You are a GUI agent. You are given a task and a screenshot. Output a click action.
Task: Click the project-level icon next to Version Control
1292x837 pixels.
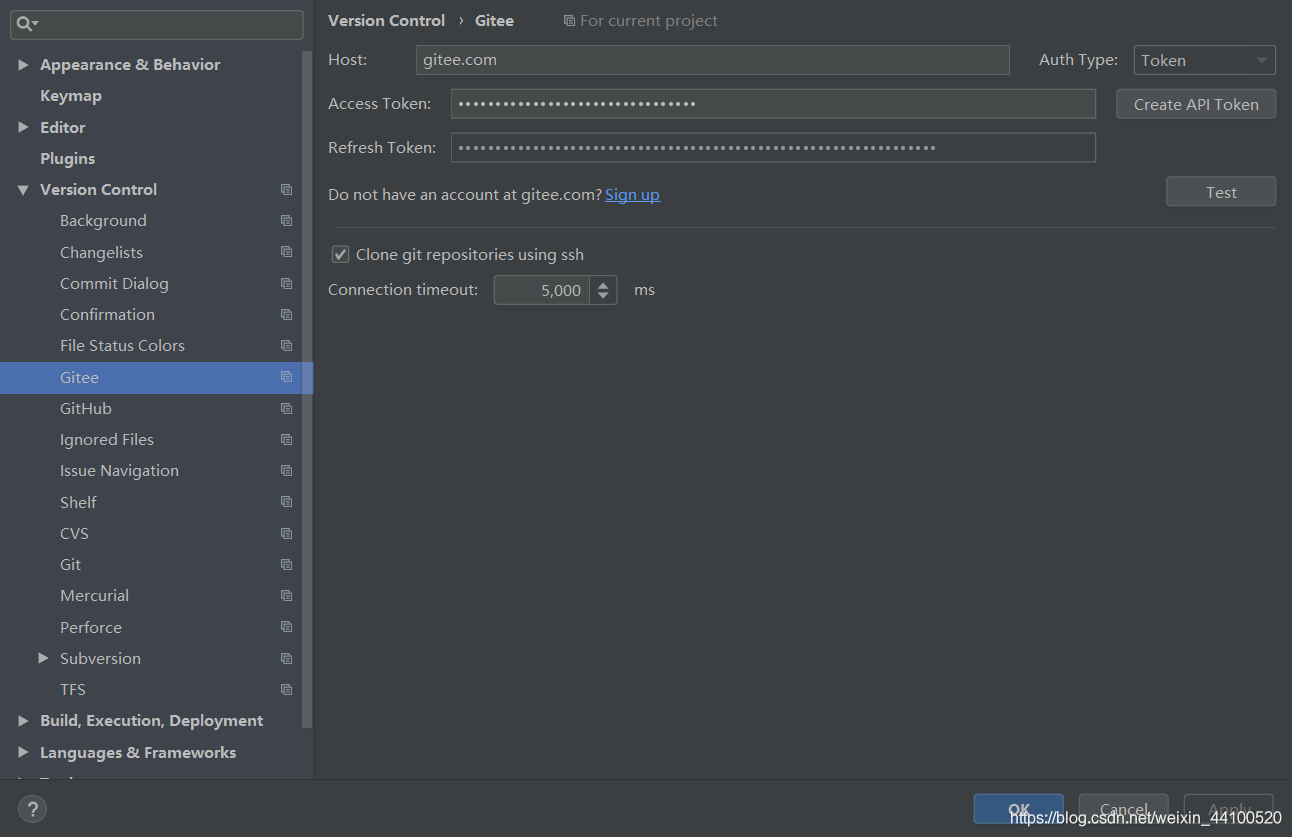click(287, 189)
